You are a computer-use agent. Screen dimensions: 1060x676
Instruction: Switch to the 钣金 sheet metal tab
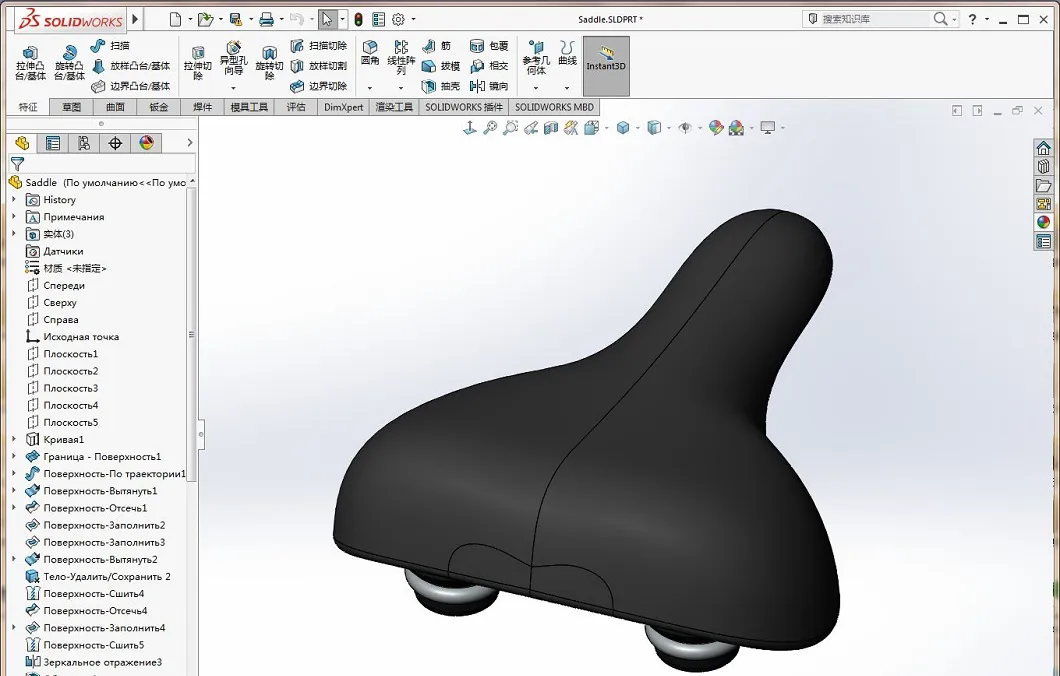pos(159,107)
